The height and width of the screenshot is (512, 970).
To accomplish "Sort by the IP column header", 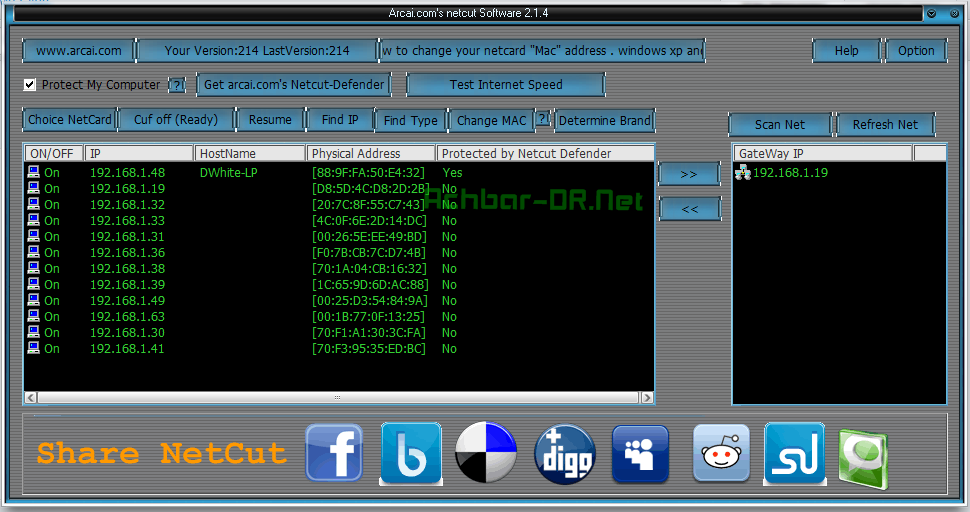I will pyautogui.click(x=139, y=153).
